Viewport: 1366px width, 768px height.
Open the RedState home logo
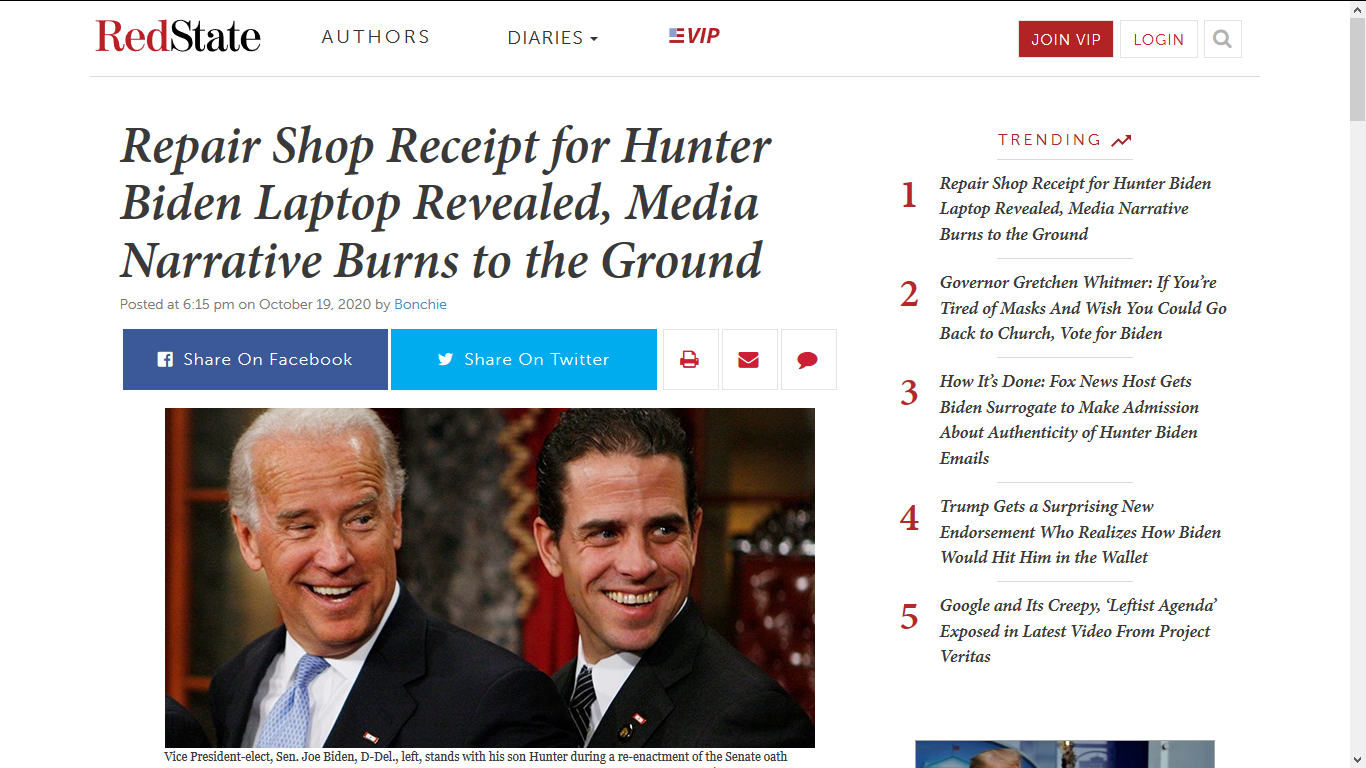click(x=178, y=37)
